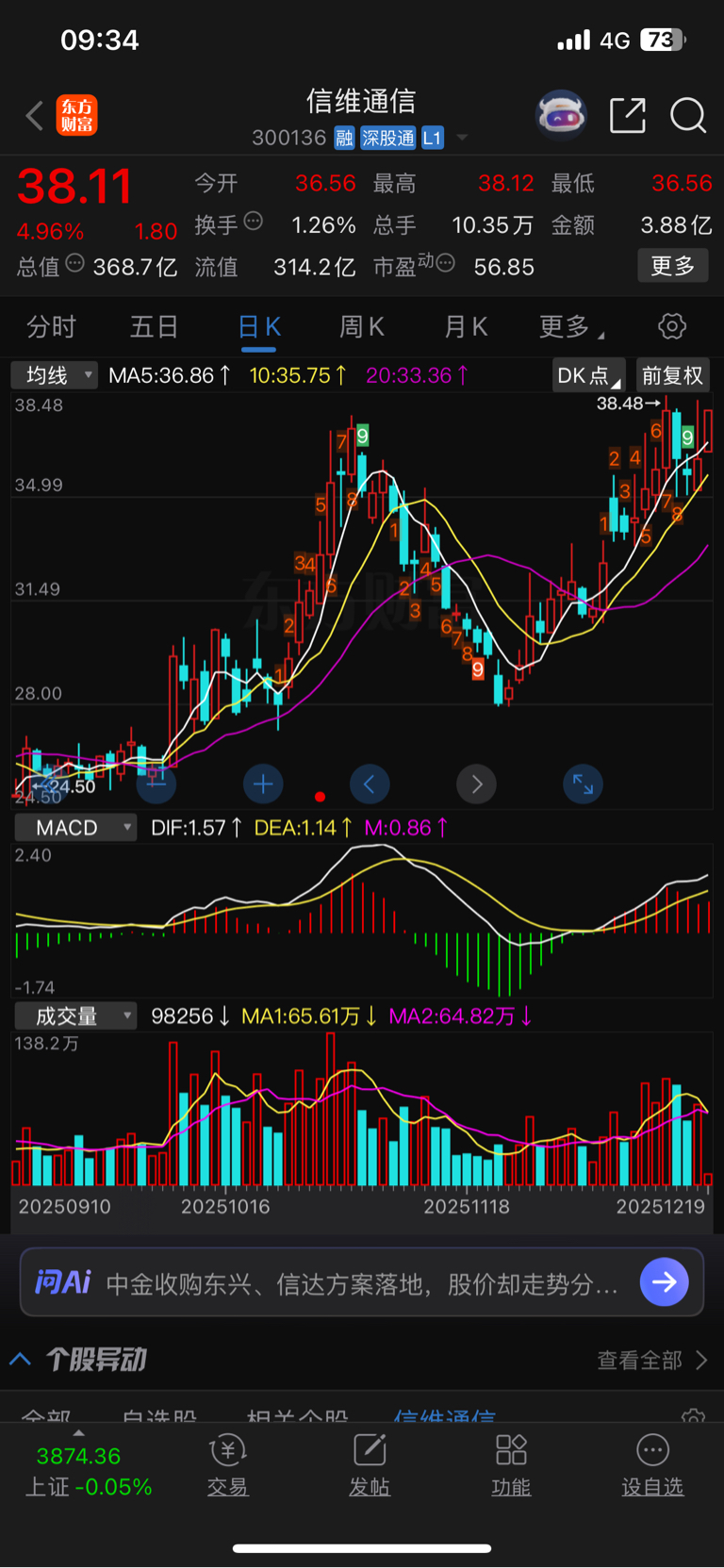Tap the MA5:36.86 readout
Viewport: 724px width, 1568px height.
coord(170,375)
